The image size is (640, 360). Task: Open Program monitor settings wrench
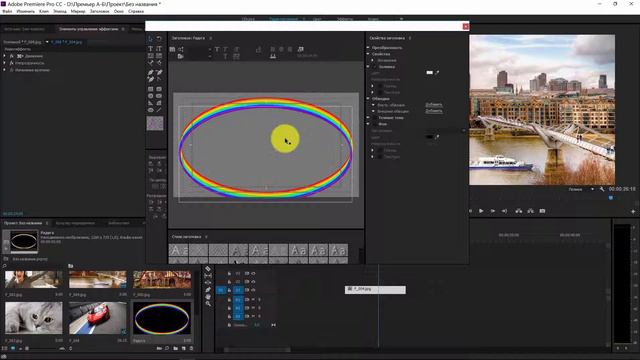click(x=602, y=189)
